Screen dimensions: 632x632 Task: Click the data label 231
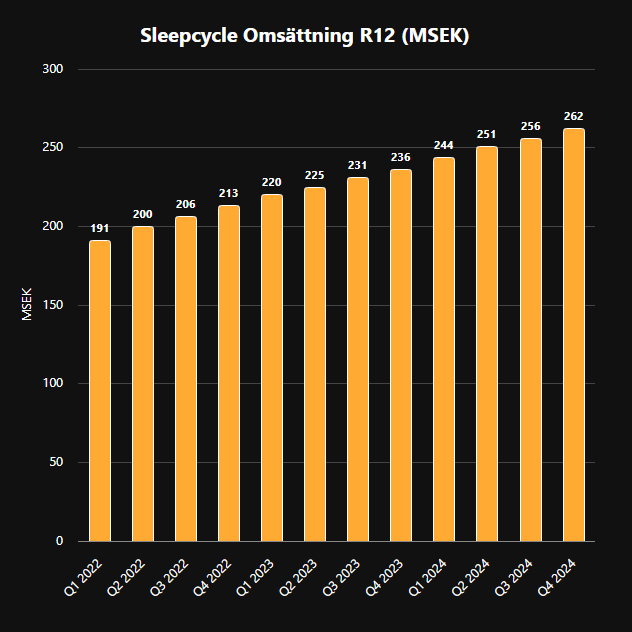pos(358,165)
